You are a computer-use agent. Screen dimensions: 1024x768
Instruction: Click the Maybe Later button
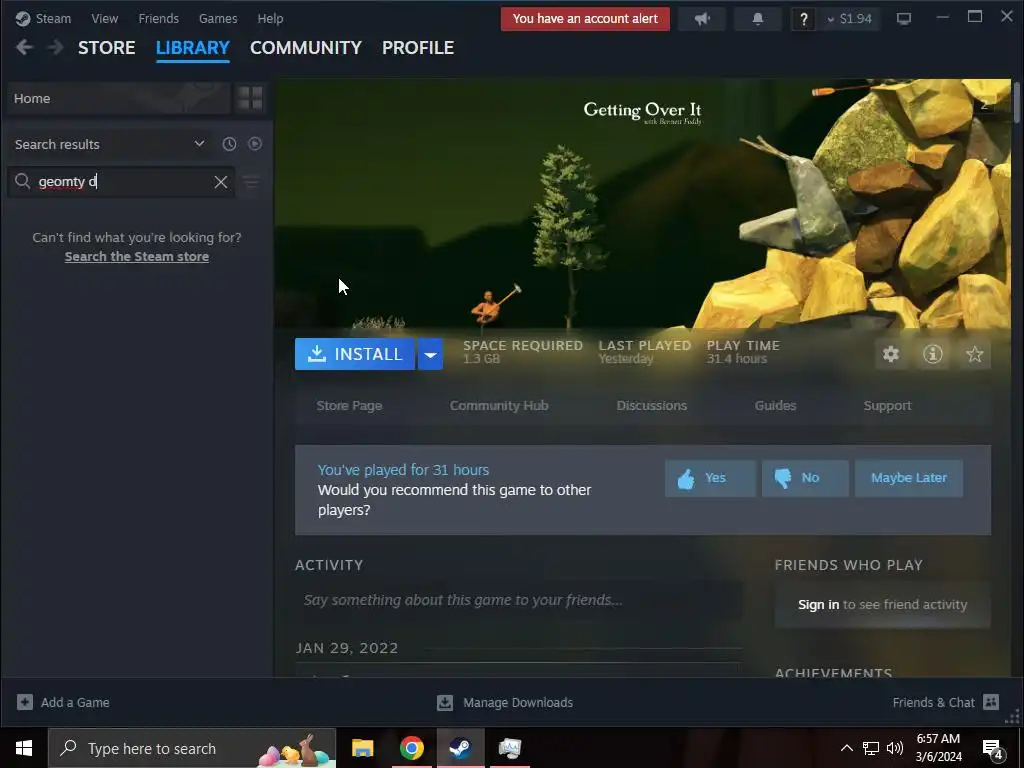908,478
